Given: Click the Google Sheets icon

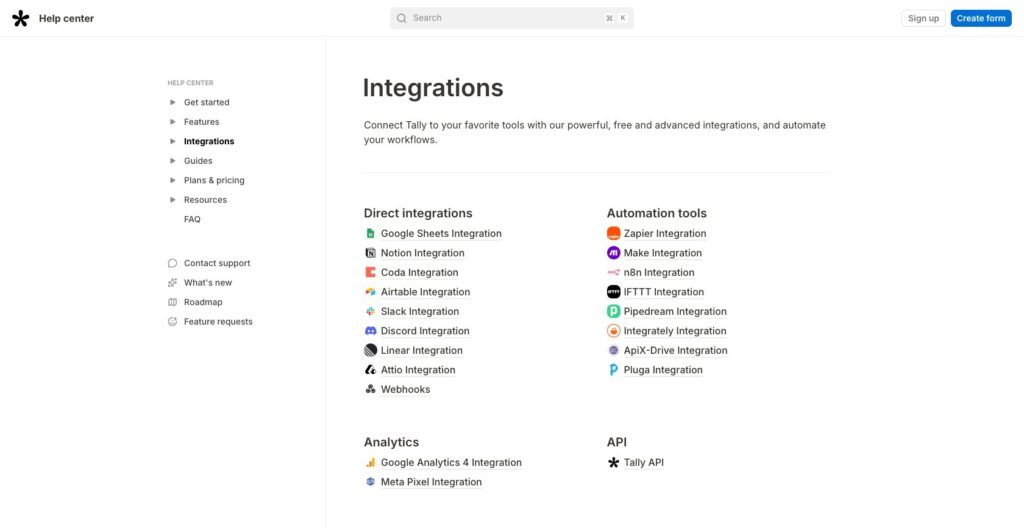Looking at the screenshot, I should [x=370, y=233].
